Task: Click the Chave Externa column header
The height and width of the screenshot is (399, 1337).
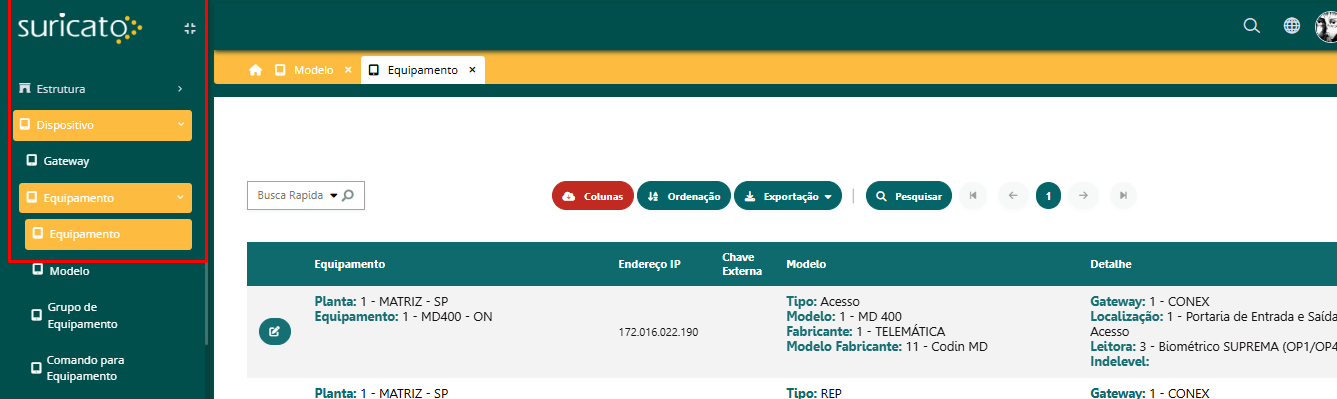Action: coord(742,264)
